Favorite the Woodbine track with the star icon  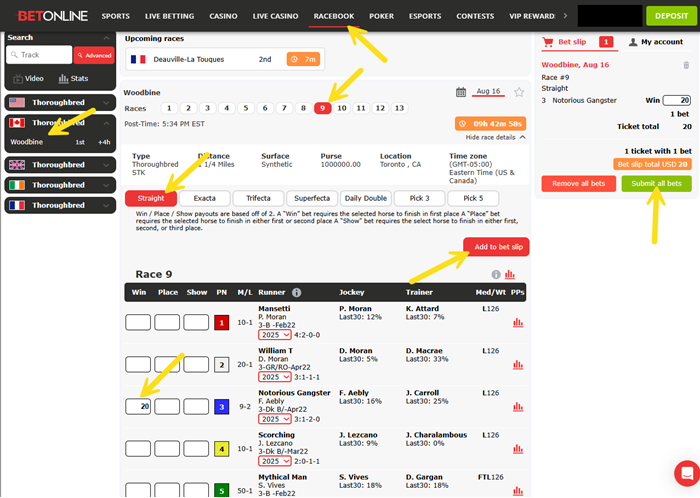click(x=519, y=92)
